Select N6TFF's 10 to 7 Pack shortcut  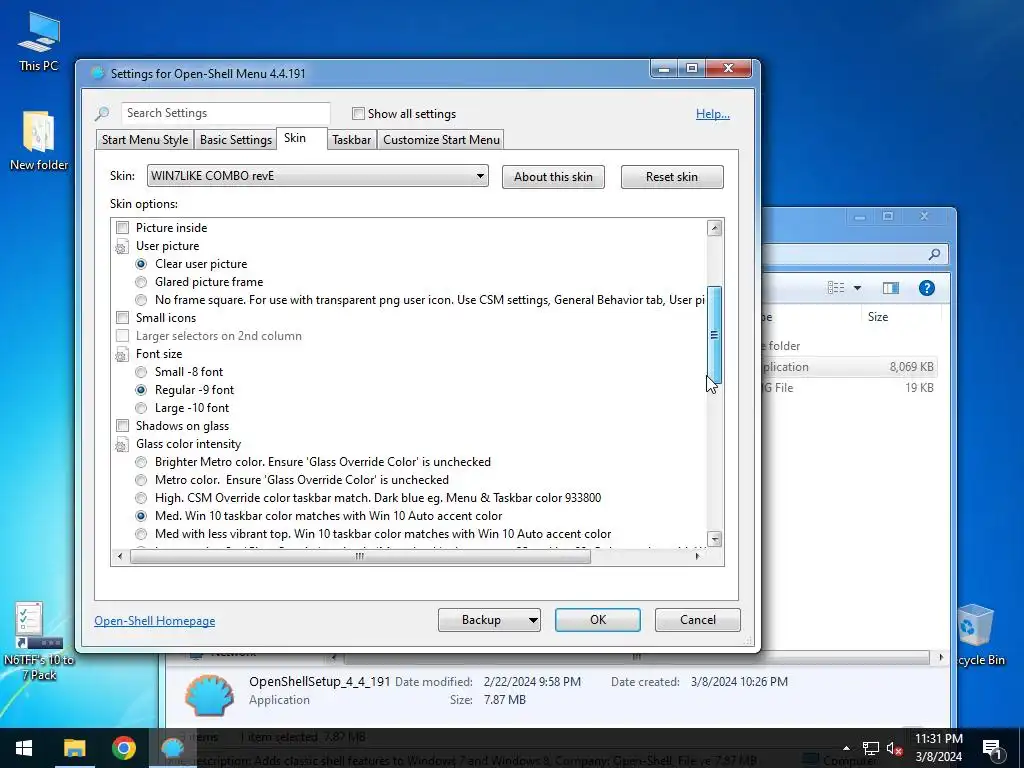click(x=39, y=641)
